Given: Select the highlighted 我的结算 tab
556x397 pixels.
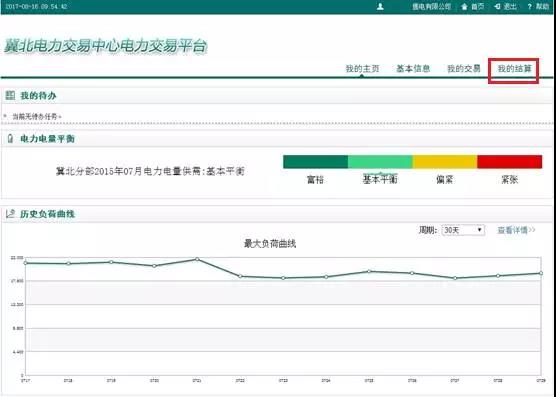Looking at the screenshot, I should 514,68.
